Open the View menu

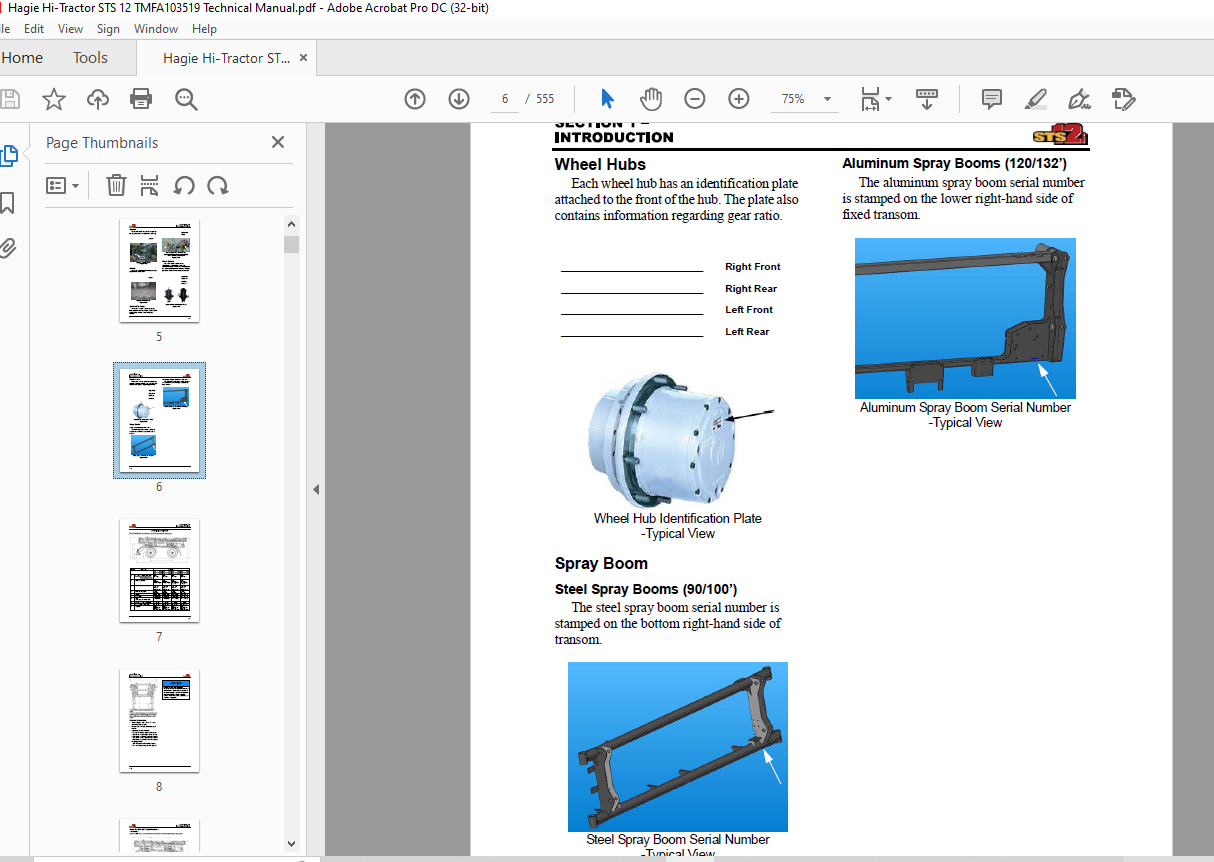[x=71, y=29]
